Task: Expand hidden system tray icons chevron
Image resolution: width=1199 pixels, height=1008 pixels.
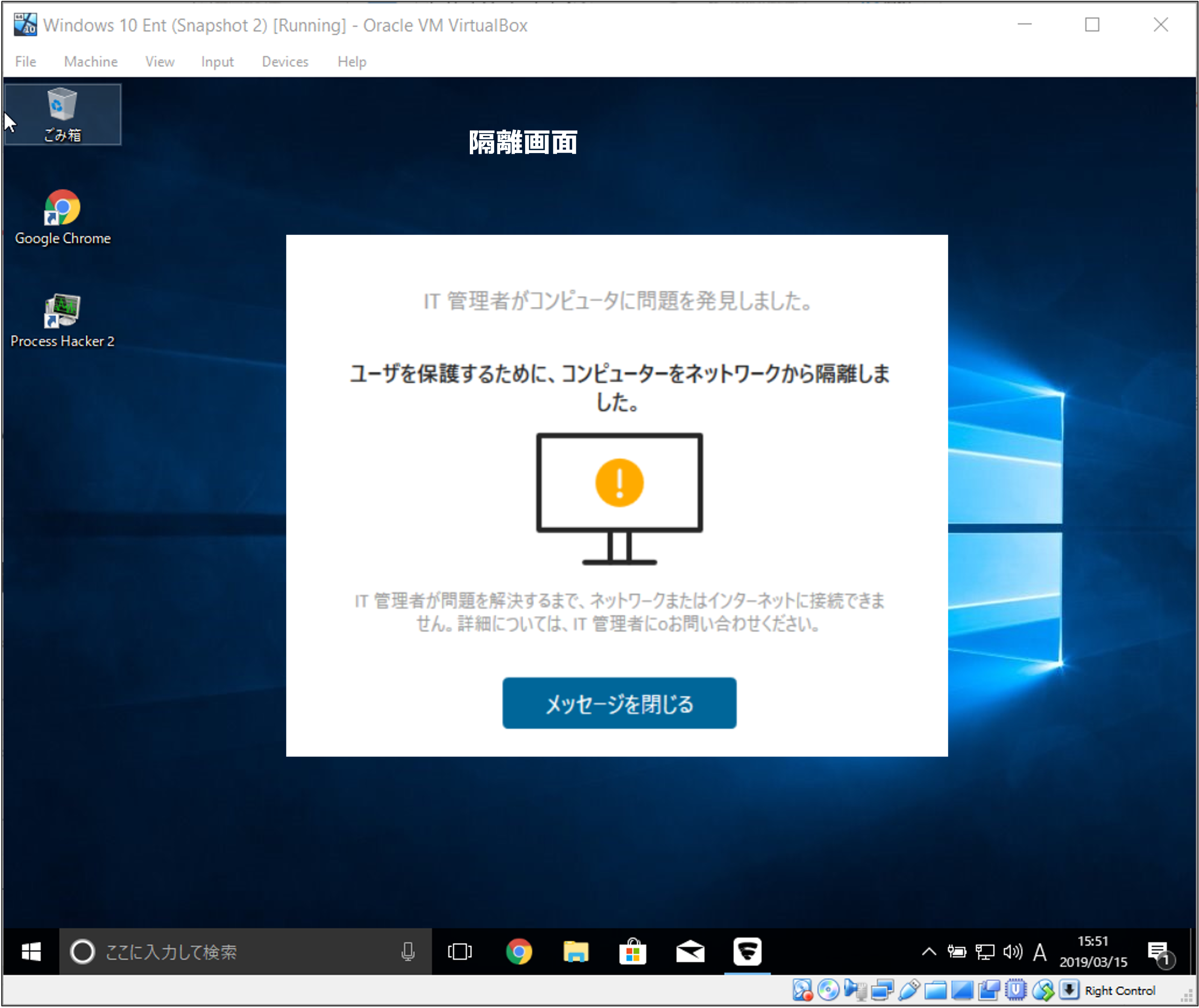Action: click(x=929, y=952)
